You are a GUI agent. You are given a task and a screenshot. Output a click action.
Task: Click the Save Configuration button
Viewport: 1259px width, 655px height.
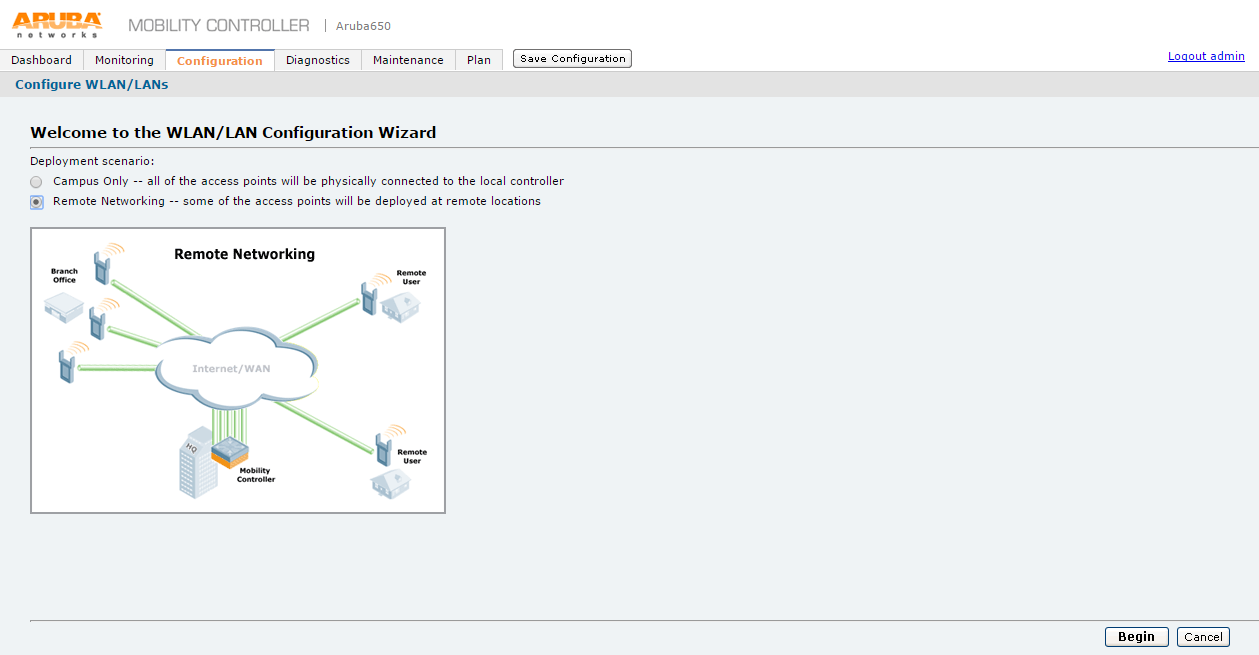coord(572,59)
